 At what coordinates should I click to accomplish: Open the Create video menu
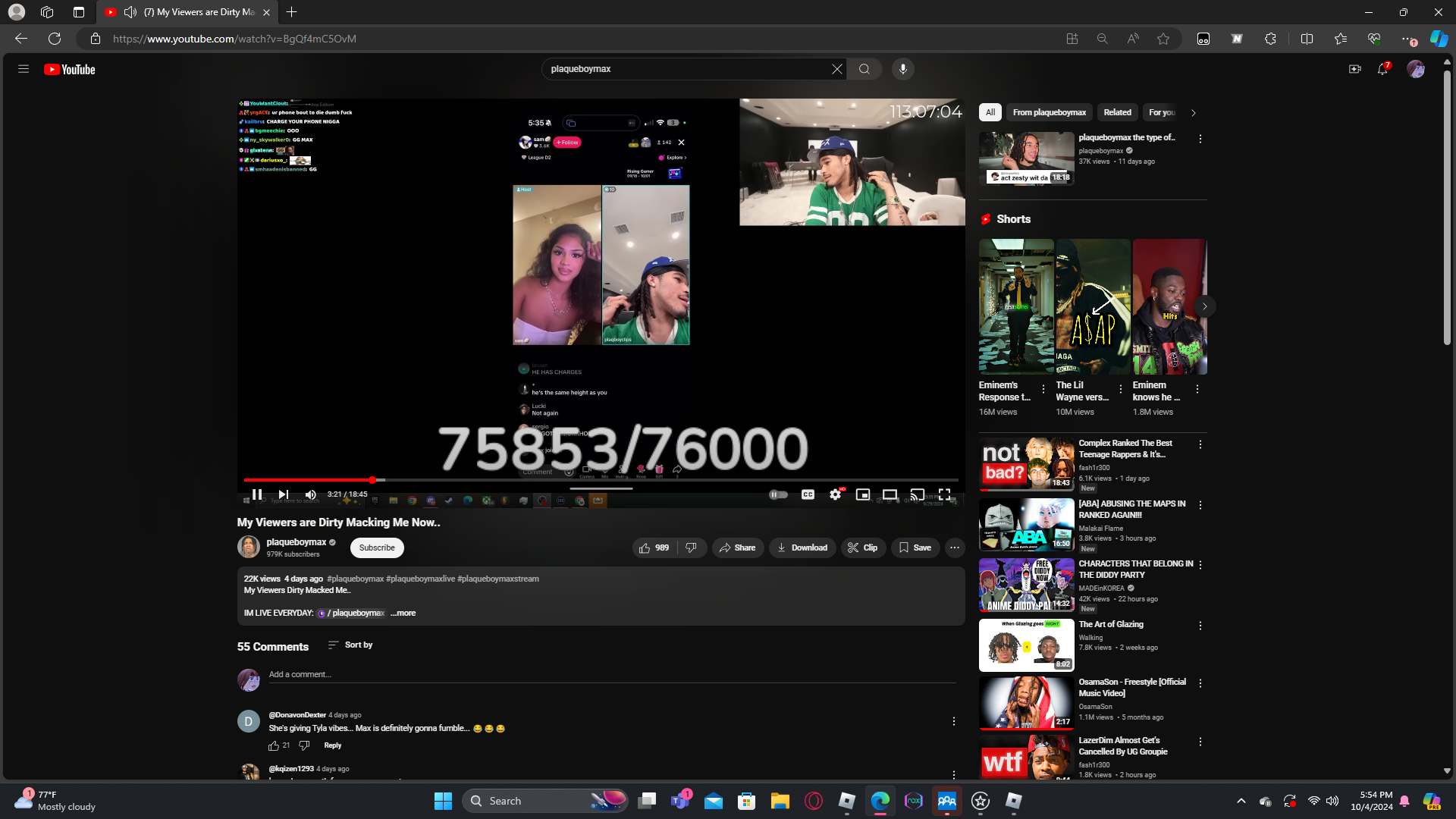click(1354, 69)
